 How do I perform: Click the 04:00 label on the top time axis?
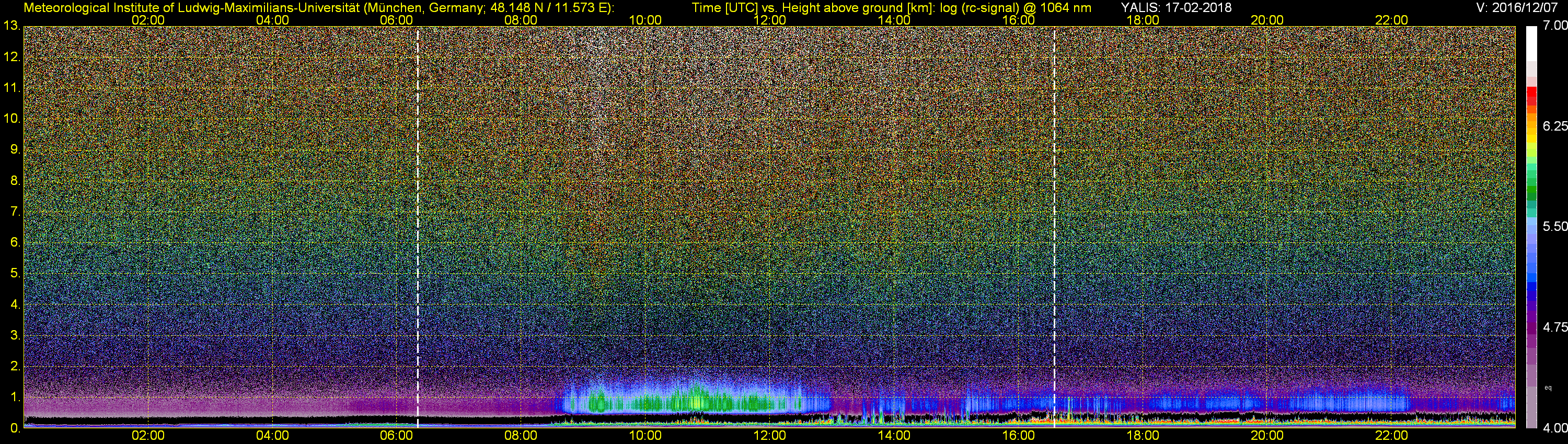272,20
